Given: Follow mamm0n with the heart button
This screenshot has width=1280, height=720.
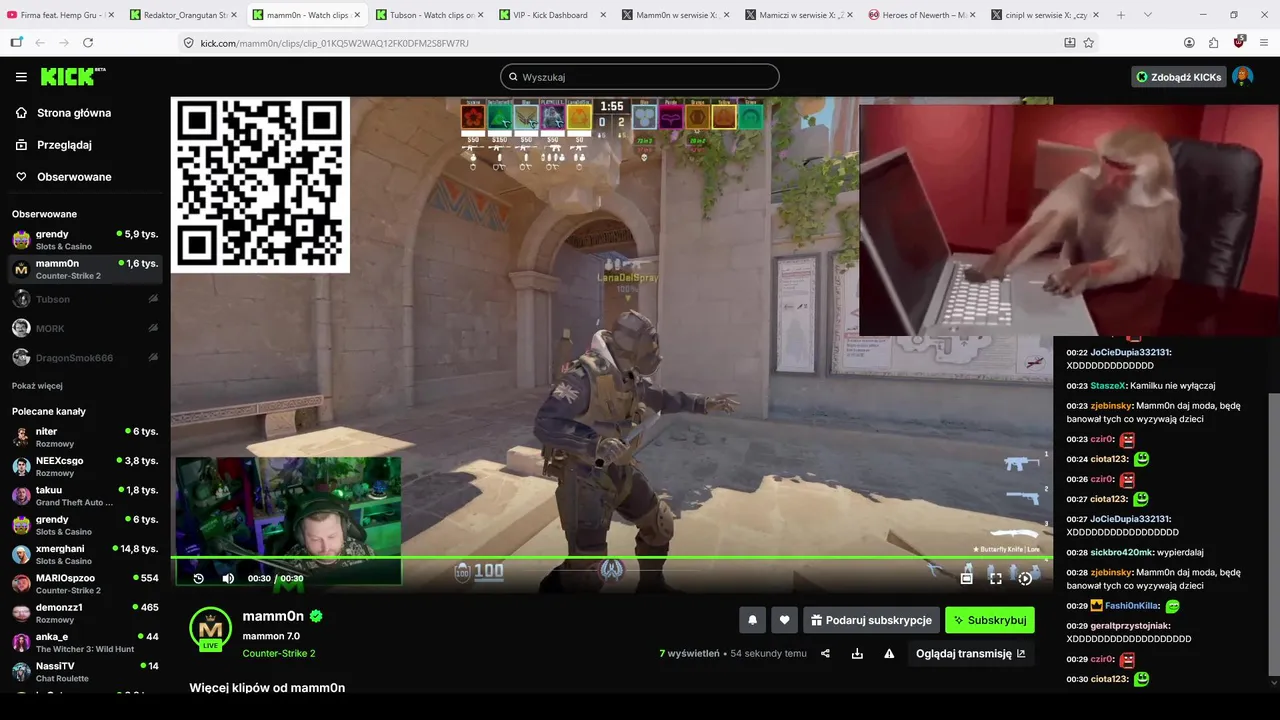Looking at the screenshot, I should pyautogui.click(x=785, y=620).
